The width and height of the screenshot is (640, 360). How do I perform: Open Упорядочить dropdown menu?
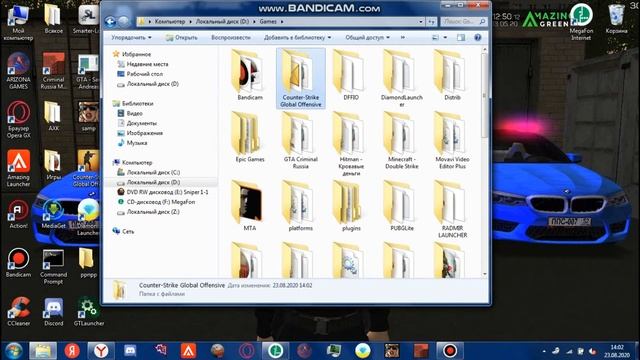[x=131, y=38]
